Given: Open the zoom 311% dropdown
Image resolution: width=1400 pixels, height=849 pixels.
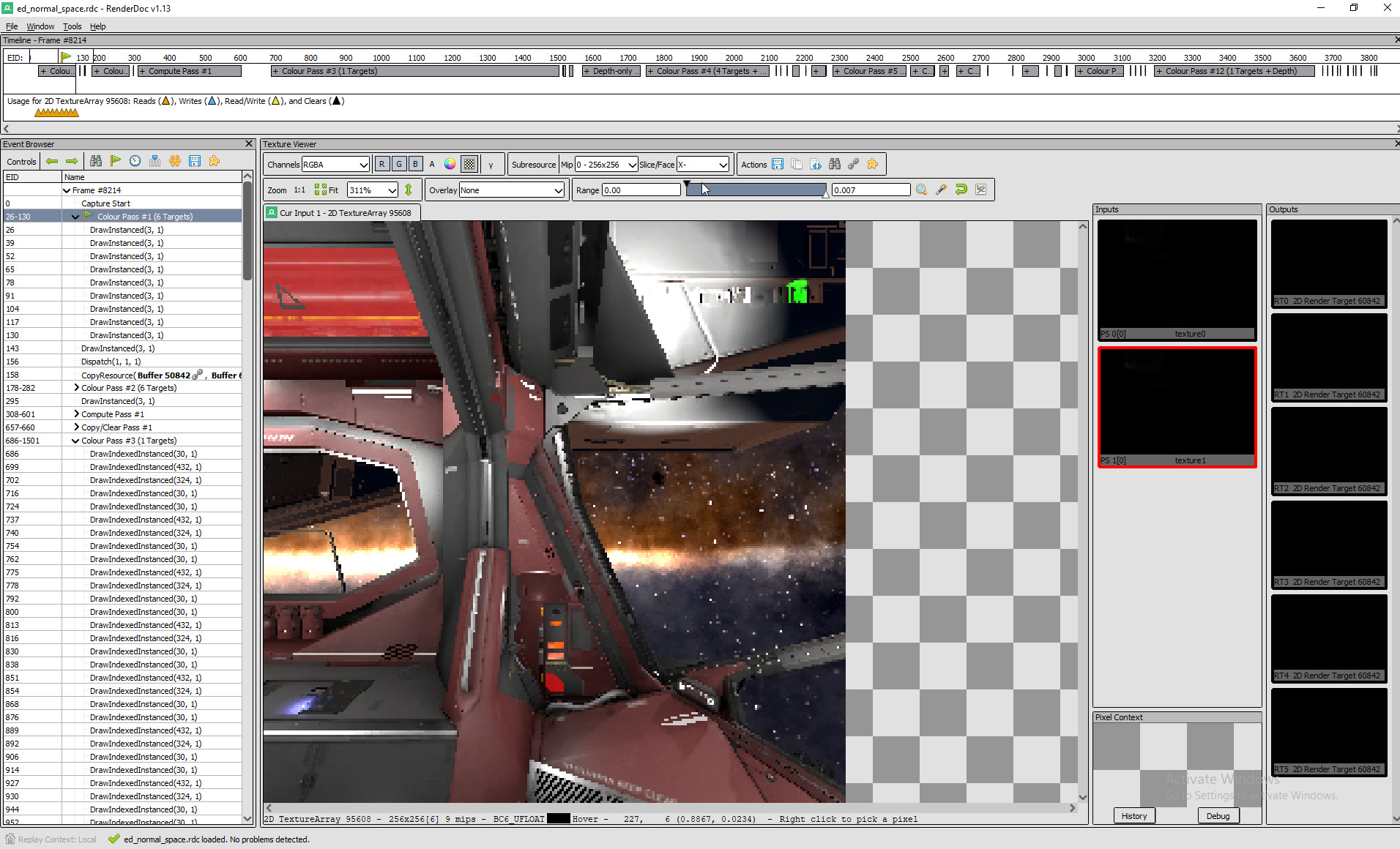Looking at the screenshot, I should [373, 190].
